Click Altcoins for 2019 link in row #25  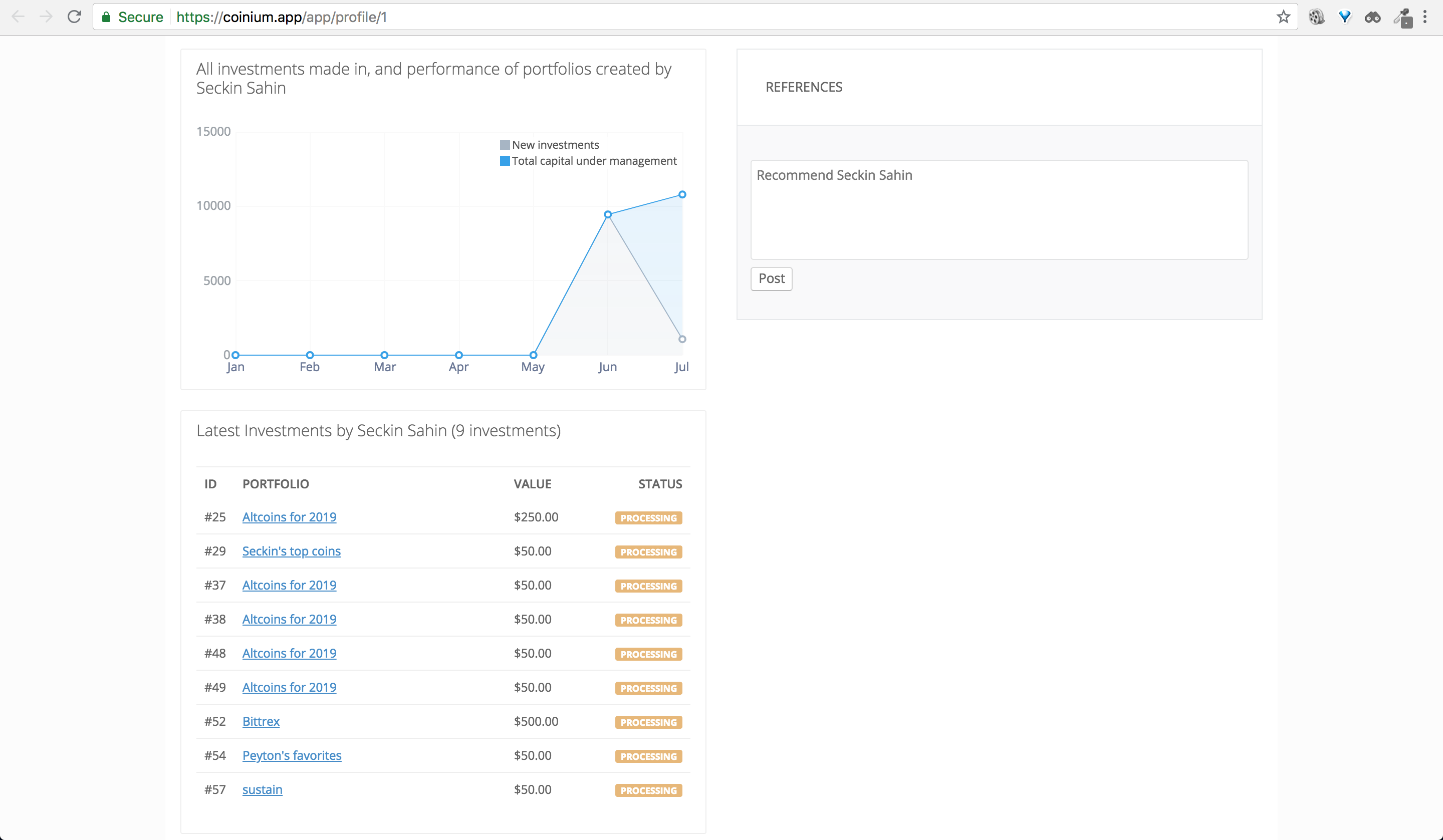(289, 517)
